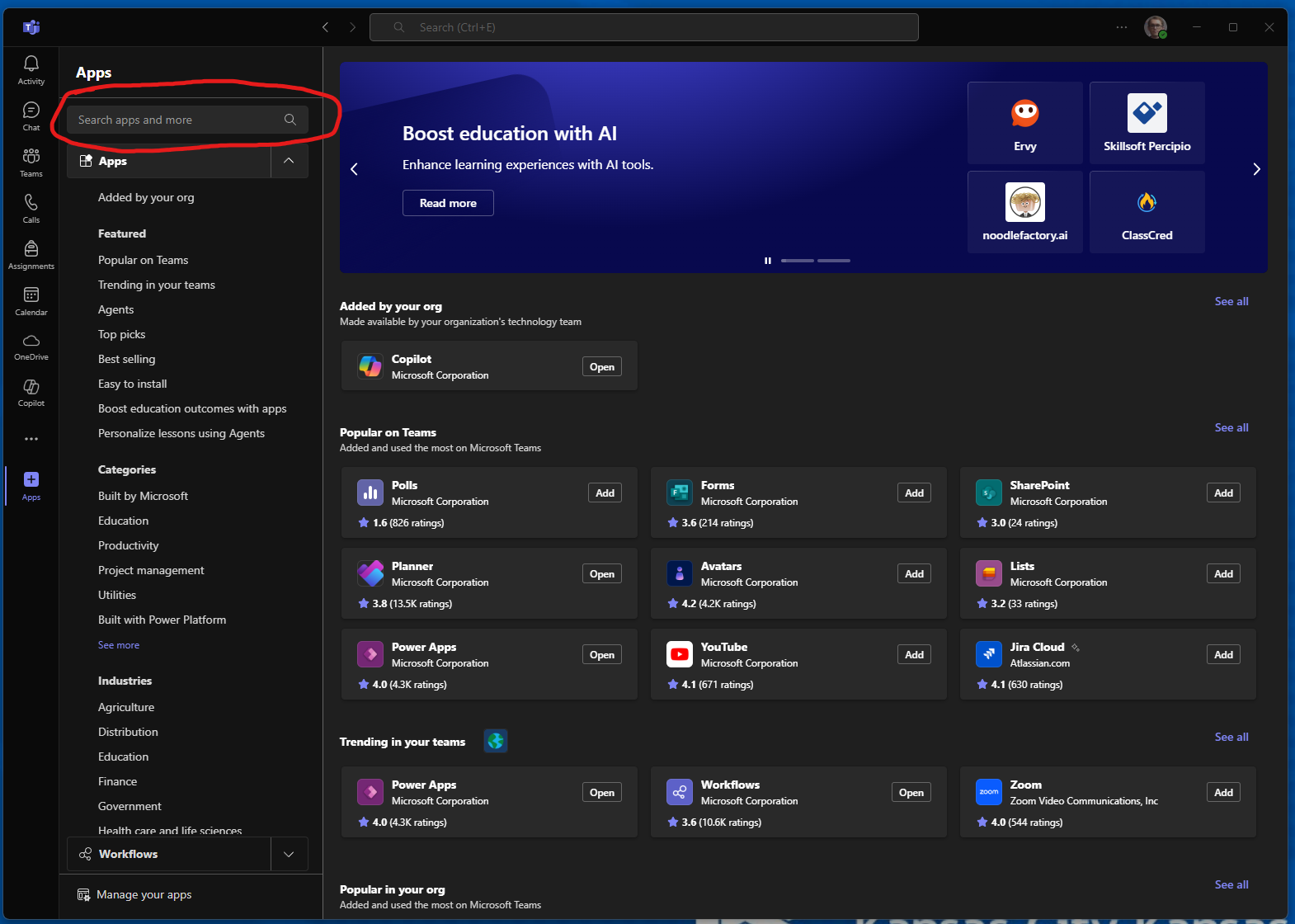This screenshot has width=1295, height=924.
Task: Open the Skillsoft Percipio tile
Action: pyautogui.click(x=1147, y=123)
